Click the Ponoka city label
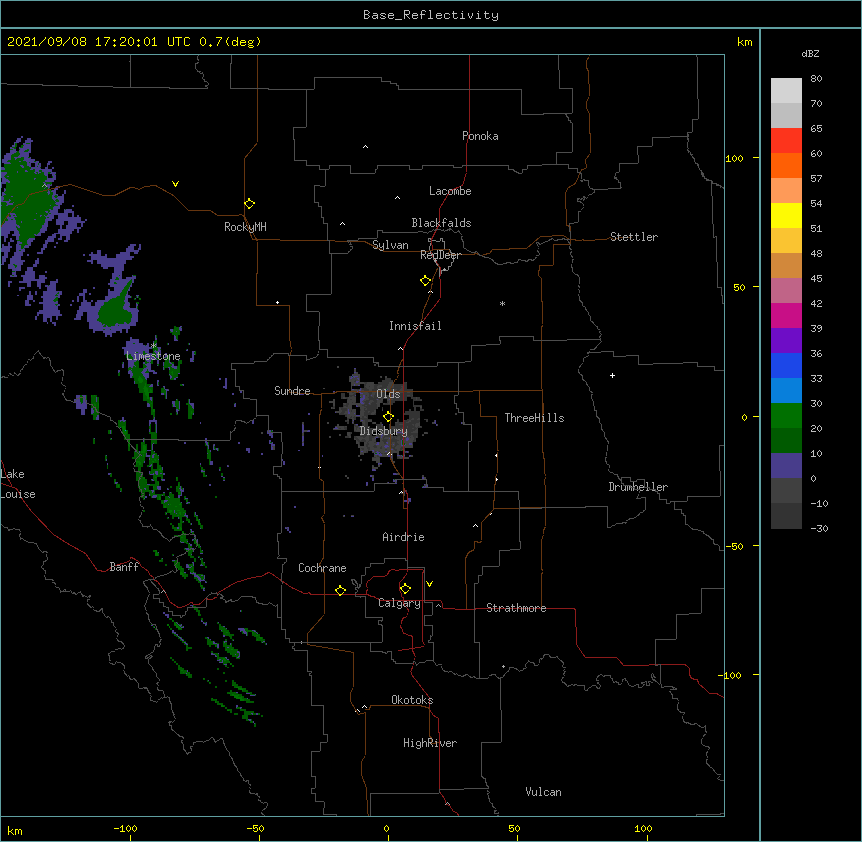Image resolution: width=862 pixels, height=842 pixels. click(480, 136)
